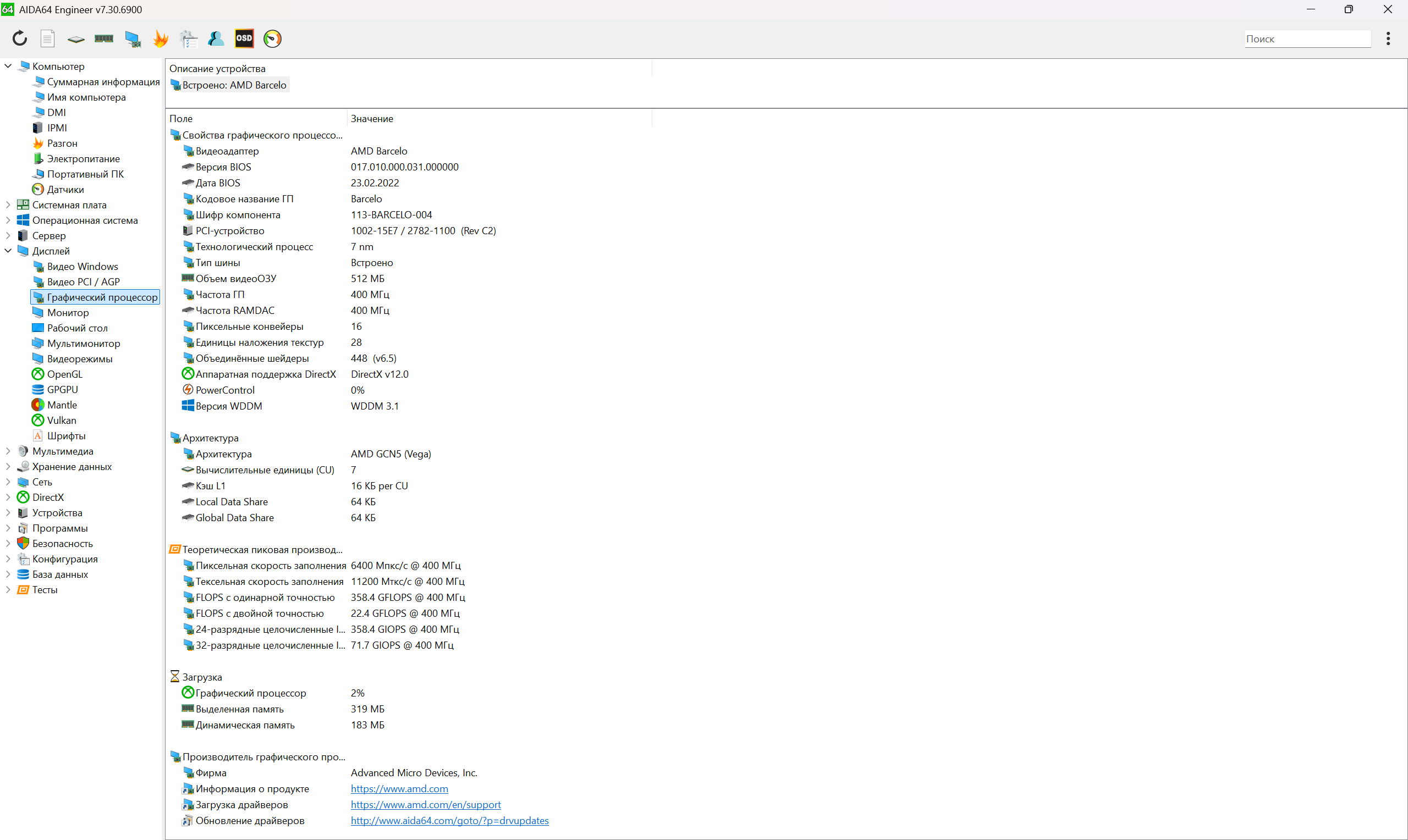Expand the Системная плата node
This screenshot has width=1408, height=840.
point(8,205)
